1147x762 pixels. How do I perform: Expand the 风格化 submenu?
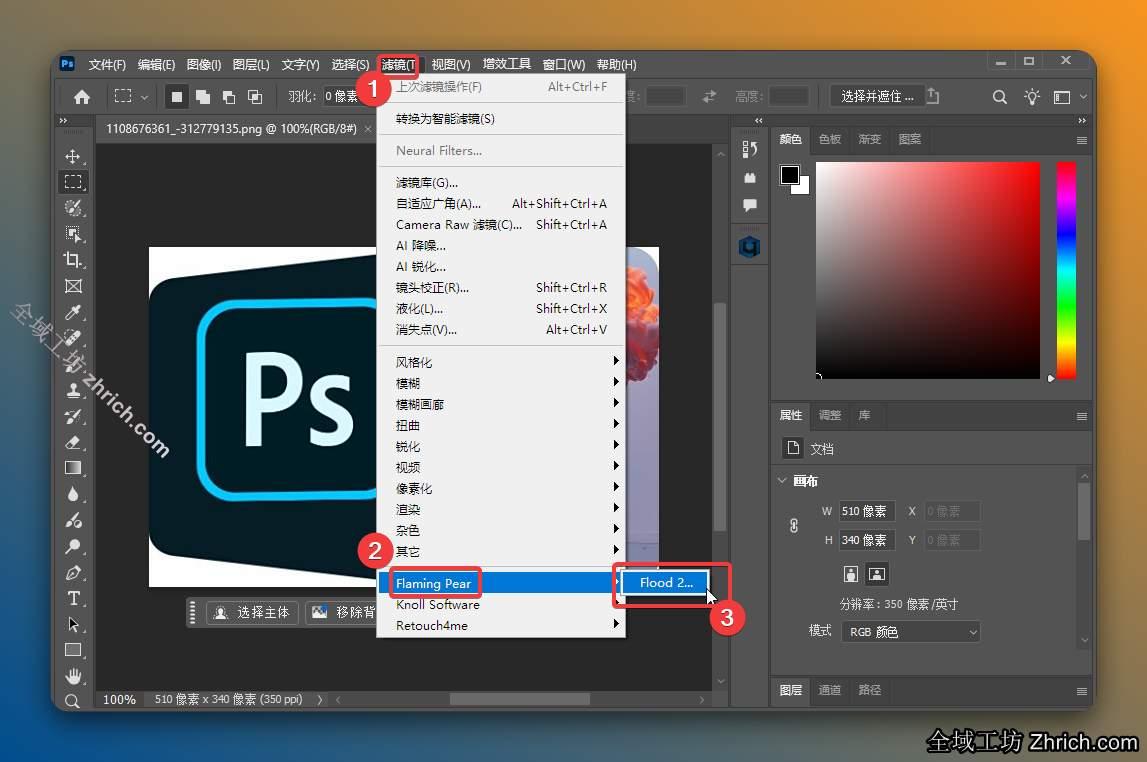[x=501, y=362]
